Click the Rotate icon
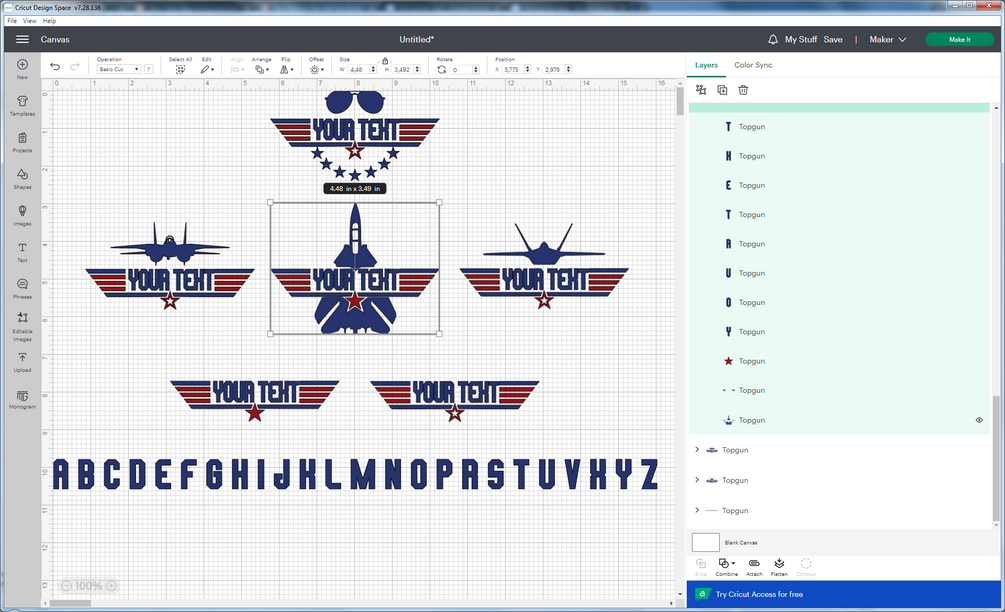 pos(442,69)
